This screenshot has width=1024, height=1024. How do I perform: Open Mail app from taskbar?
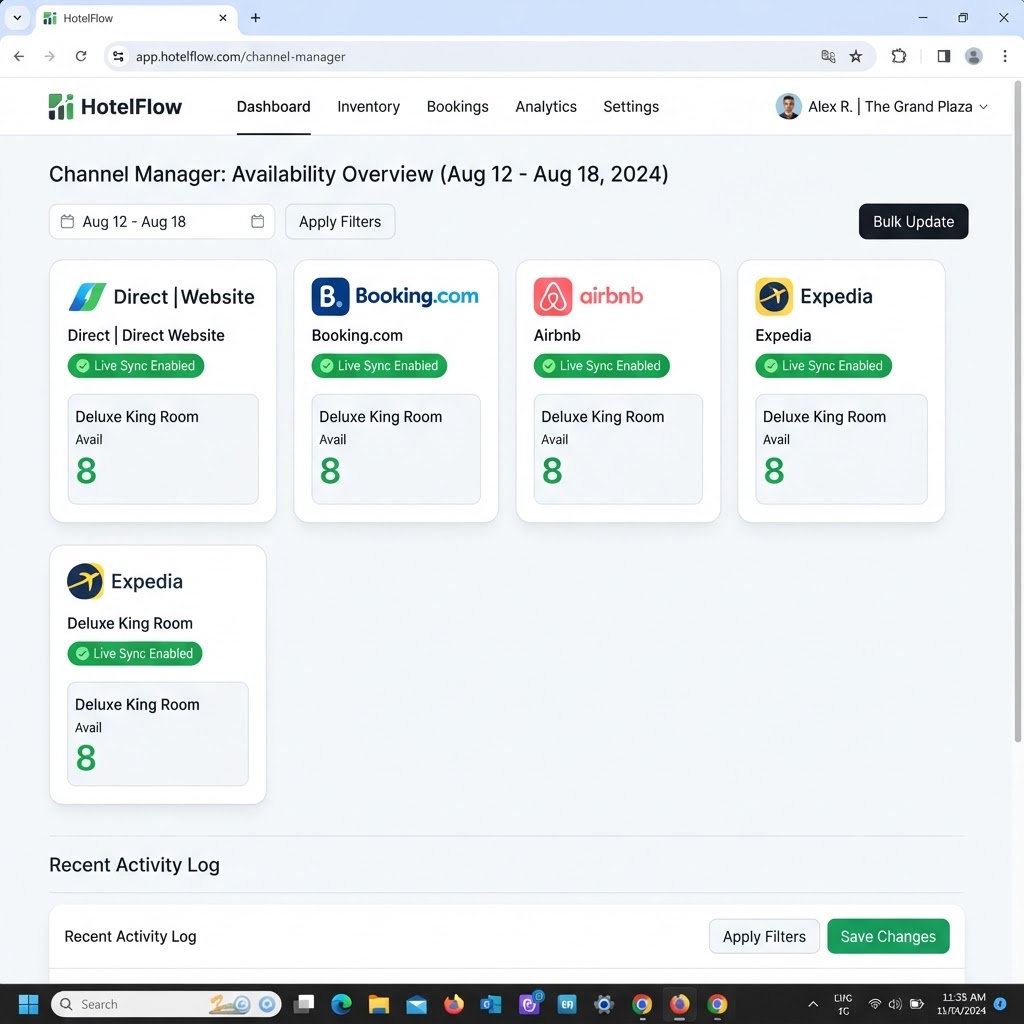tap(416, 1004)
